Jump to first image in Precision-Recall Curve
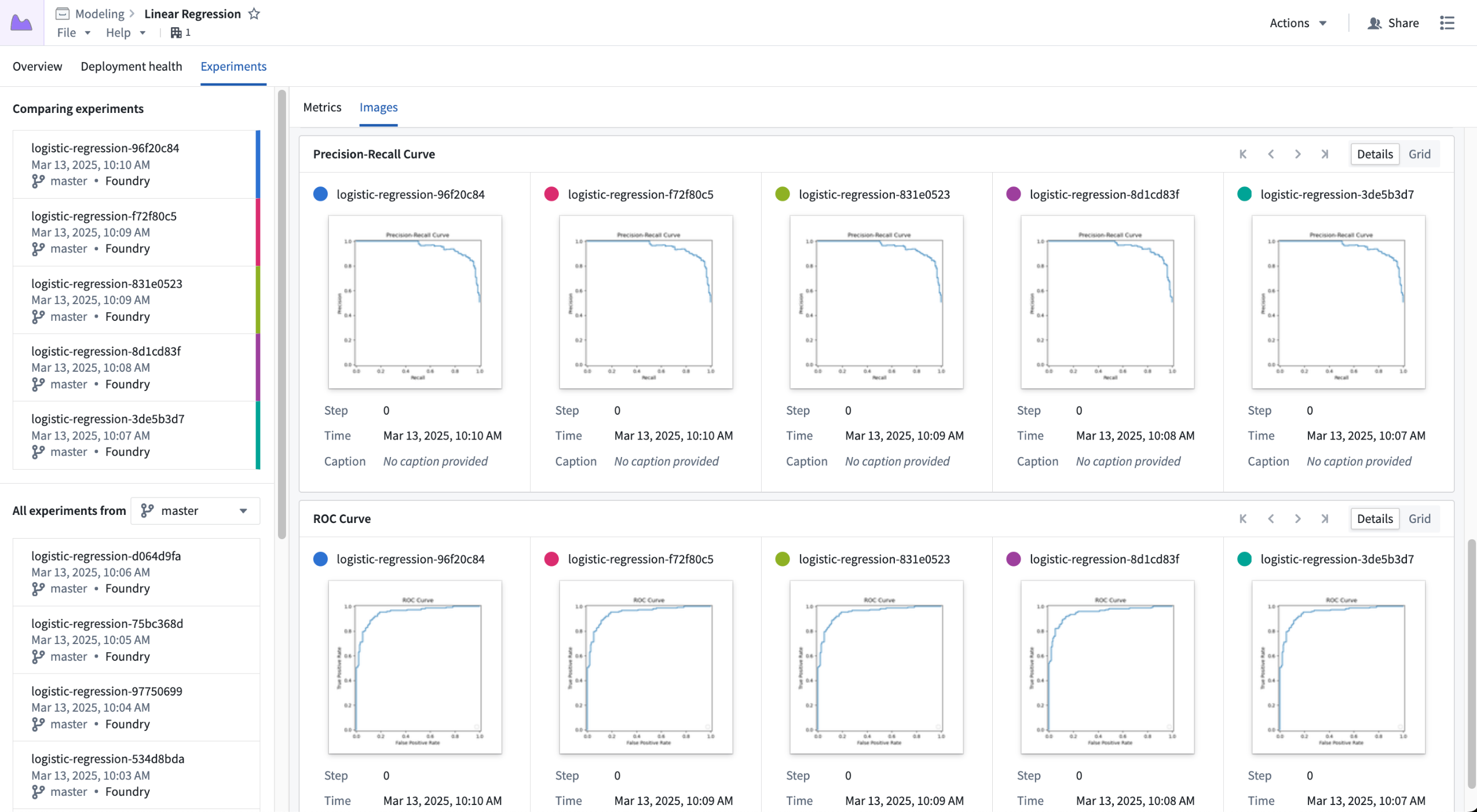The height and width of the screenshot is (812, 1477). tap(1243, 154)
